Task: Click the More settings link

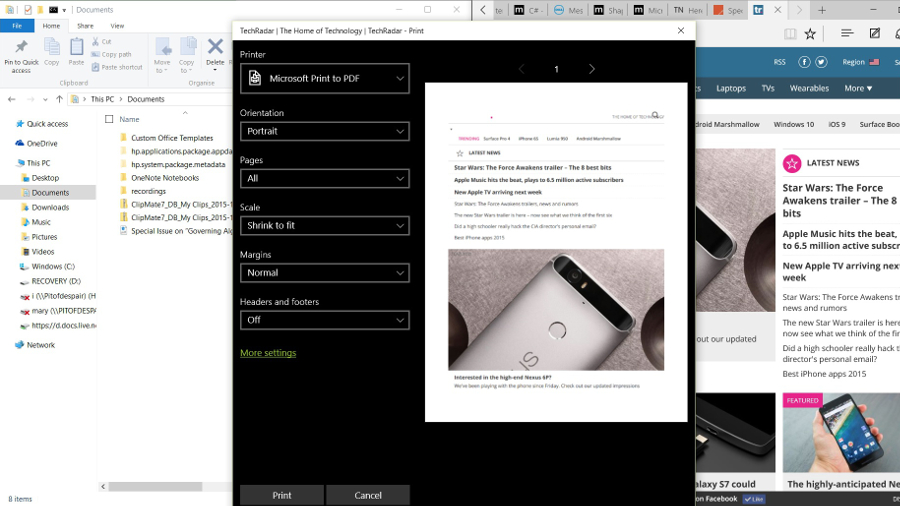Action: (x=268, y=353)
